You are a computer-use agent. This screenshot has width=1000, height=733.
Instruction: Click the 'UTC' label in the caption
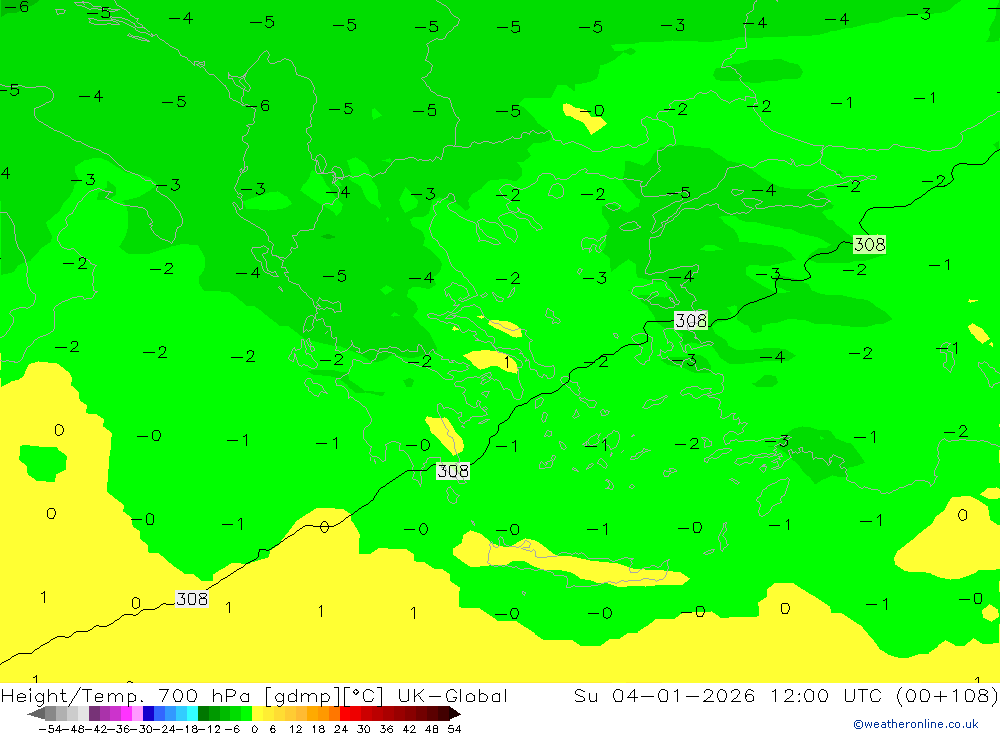[862, 695]
